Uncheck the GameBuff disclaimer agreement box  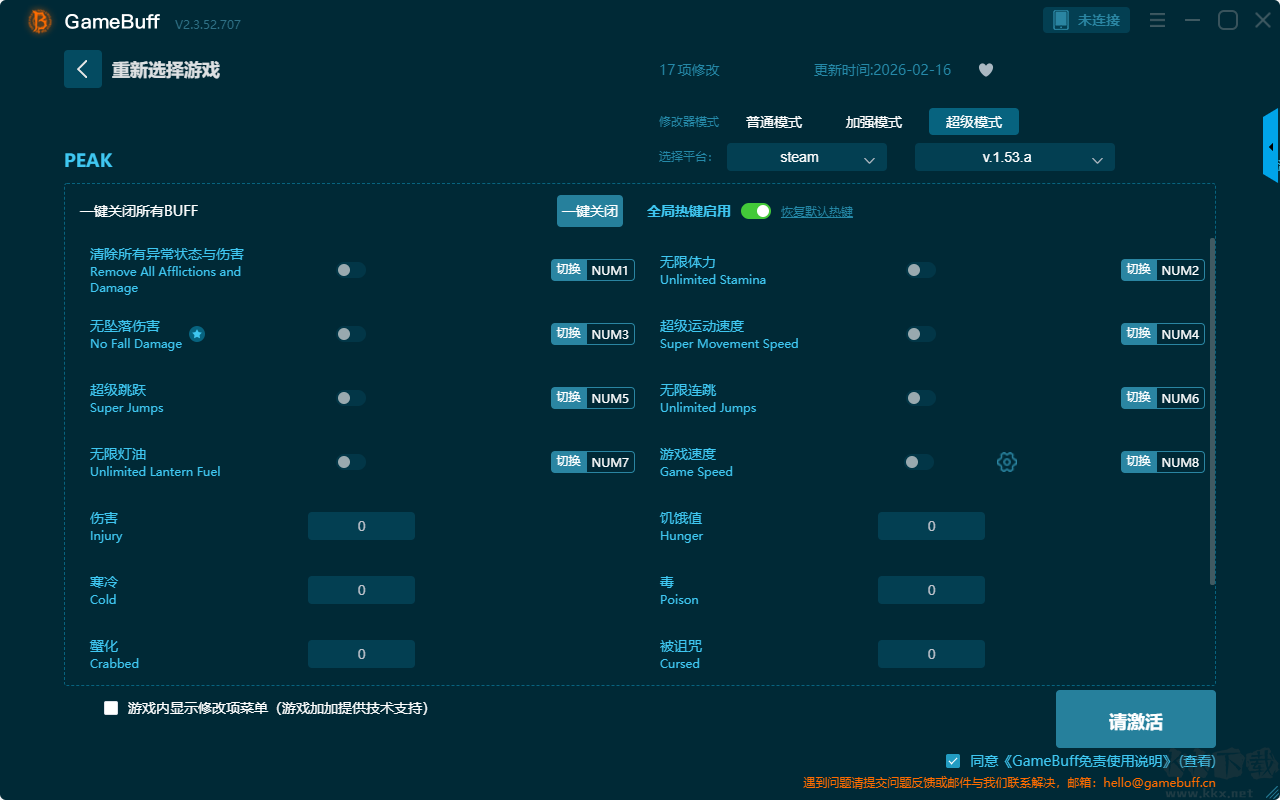pos(953,761)
